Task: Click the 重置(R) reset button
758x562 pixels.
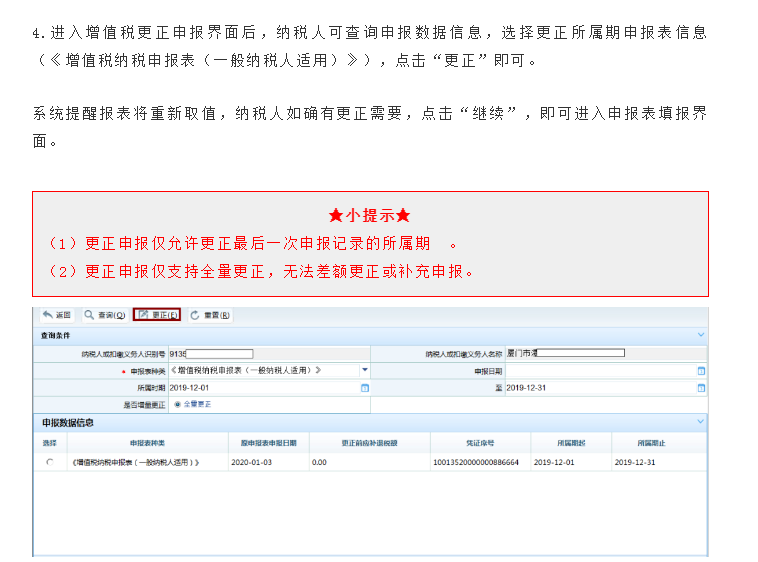Action: [x=210, y=315]
